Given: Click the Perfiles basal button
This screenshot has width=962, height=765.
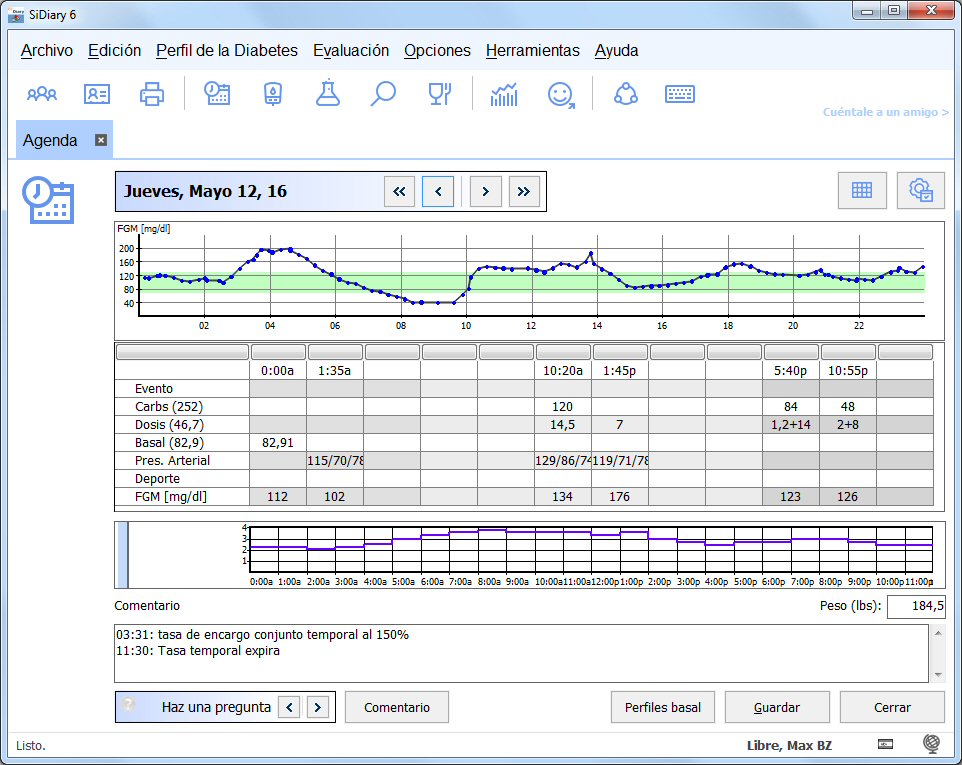Looking at the screenshot, I should coord(663,707).
